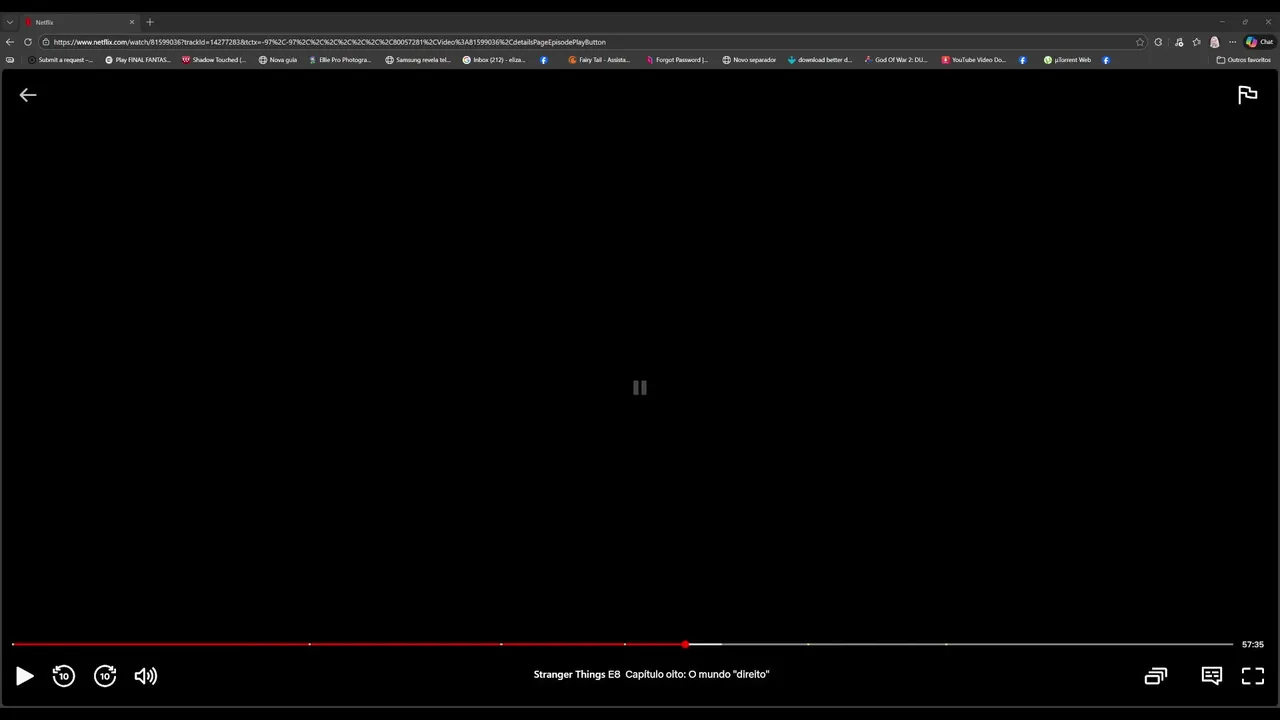Open 'Fairy Tail - Assista...' bookmark
Screen dimensions: 1280x720
pos(599,60)
